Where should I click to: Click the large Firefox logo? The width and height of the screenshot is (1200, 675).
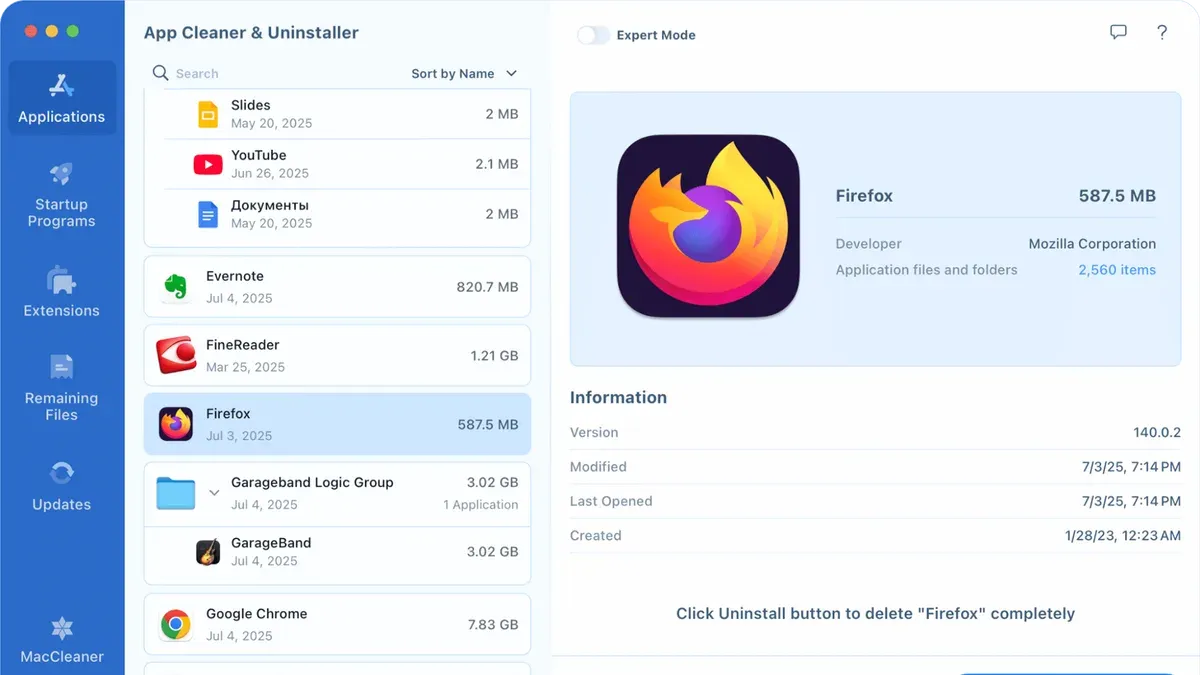pos(708,226)
